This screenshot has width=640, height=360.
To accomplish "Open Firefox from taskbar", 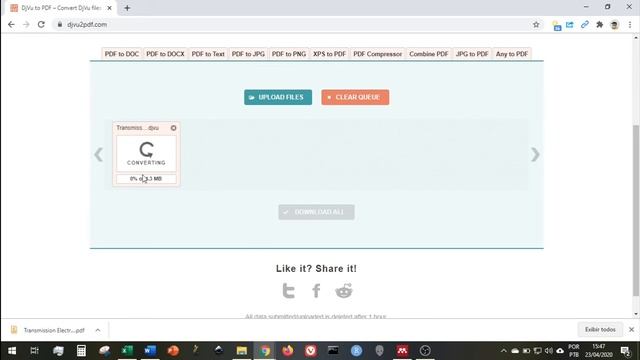I will click(x=288, y=351).
